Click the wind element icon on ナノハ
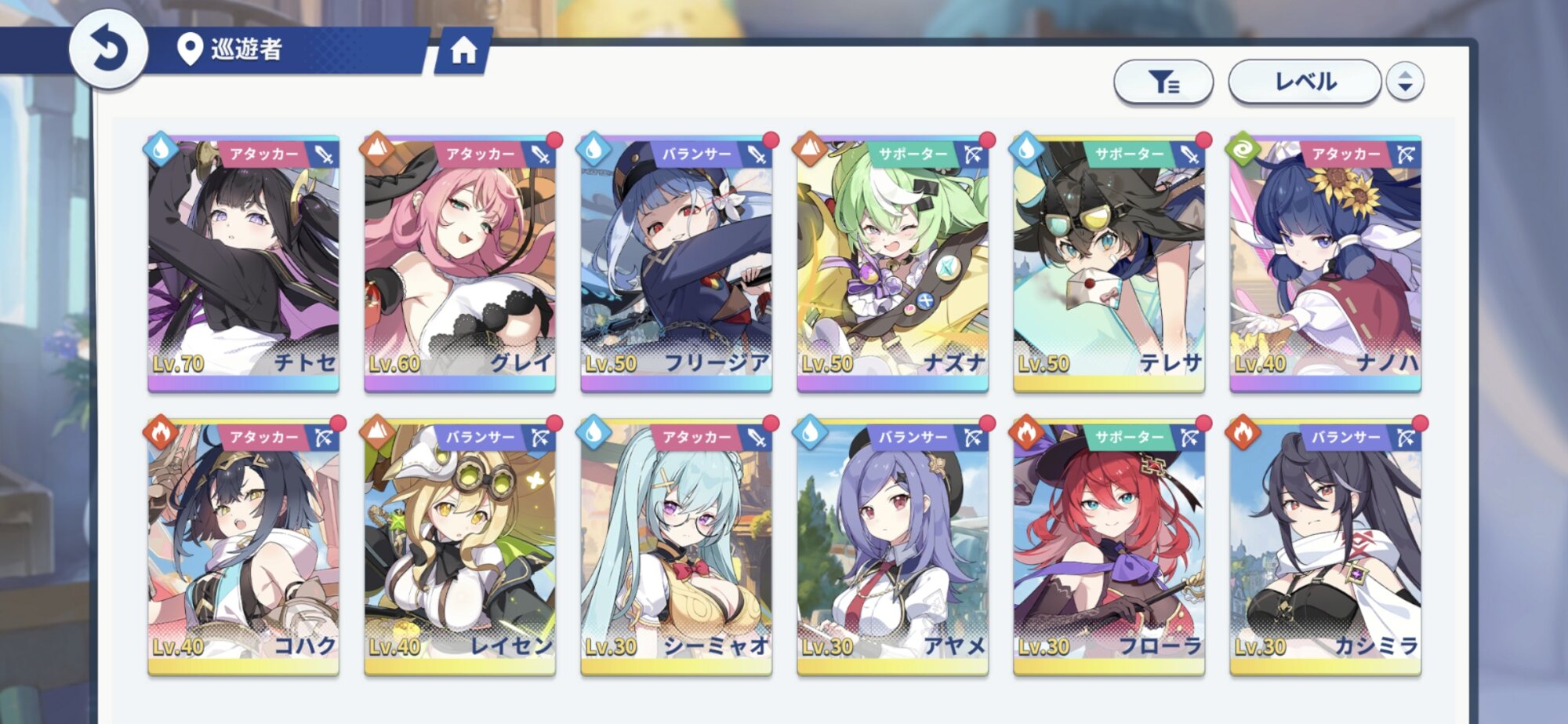 click(1243, 148)
